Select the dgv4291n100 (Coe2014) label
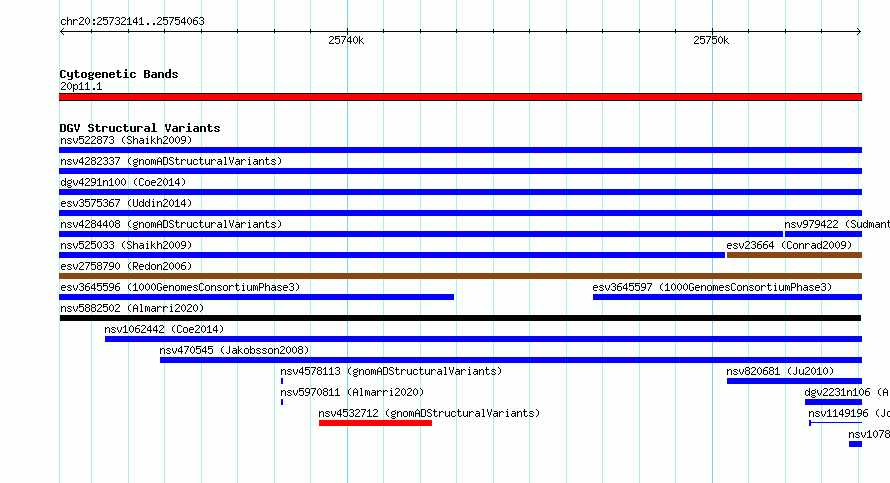This screenshot has height=483, width=890. click(123, 182)
